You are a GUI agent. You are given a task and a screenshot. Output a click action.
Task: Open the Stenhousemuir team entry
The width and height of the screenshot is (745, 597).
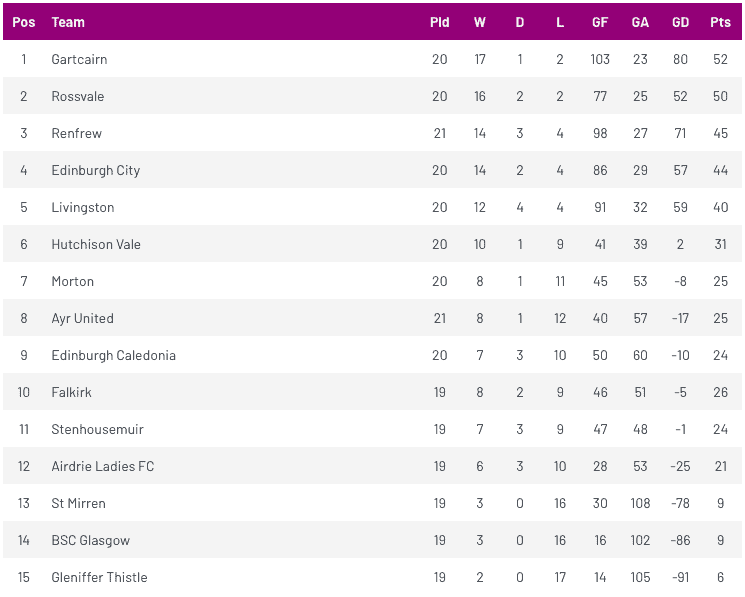[x=98, y=429]
